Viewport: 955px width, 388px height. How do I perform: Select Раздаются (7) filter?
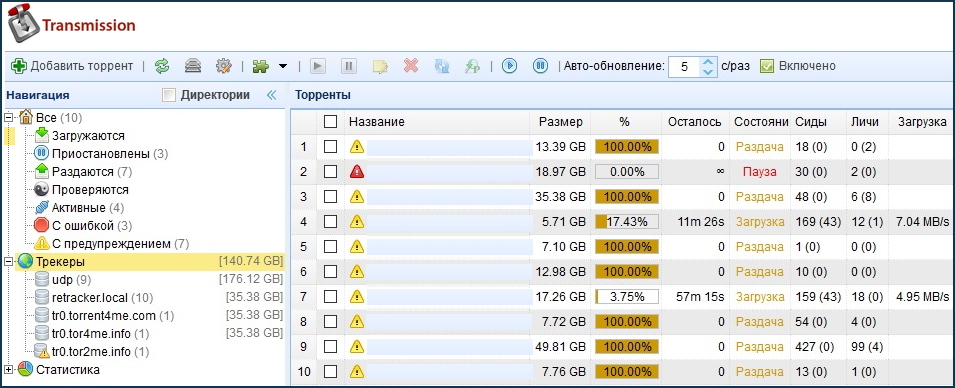[x=83, y=172]
